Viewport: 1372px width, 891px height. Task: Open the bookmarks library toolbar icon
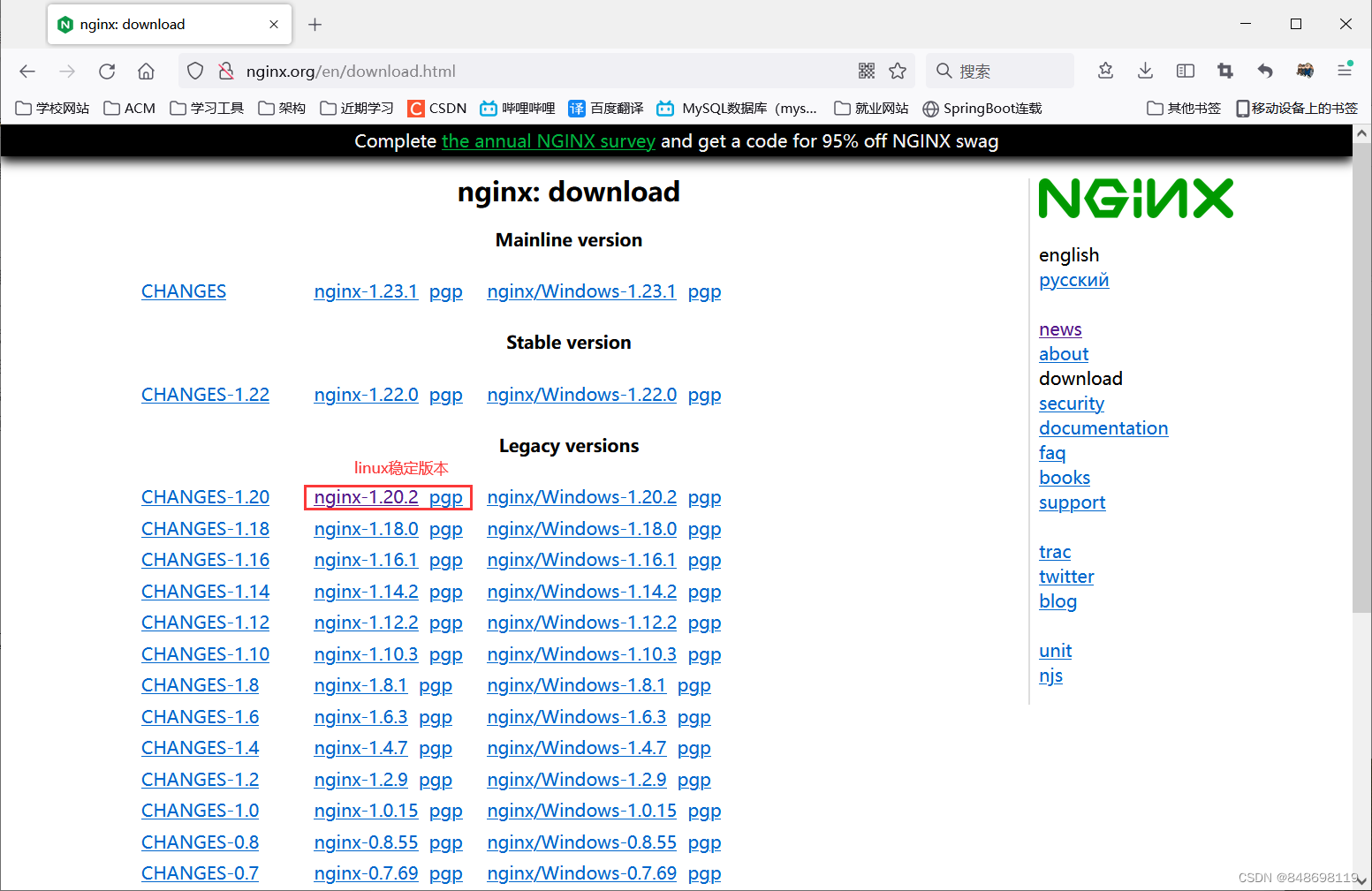(x=1105, y=71)
